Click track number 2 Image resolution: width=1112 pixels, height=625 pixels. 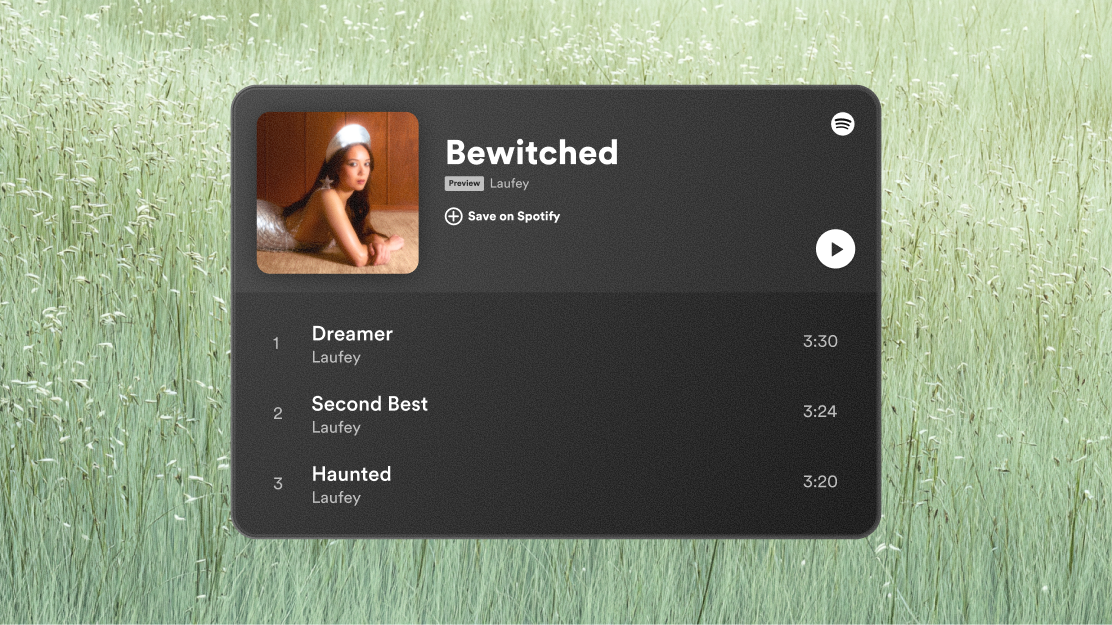pos(277,414)
